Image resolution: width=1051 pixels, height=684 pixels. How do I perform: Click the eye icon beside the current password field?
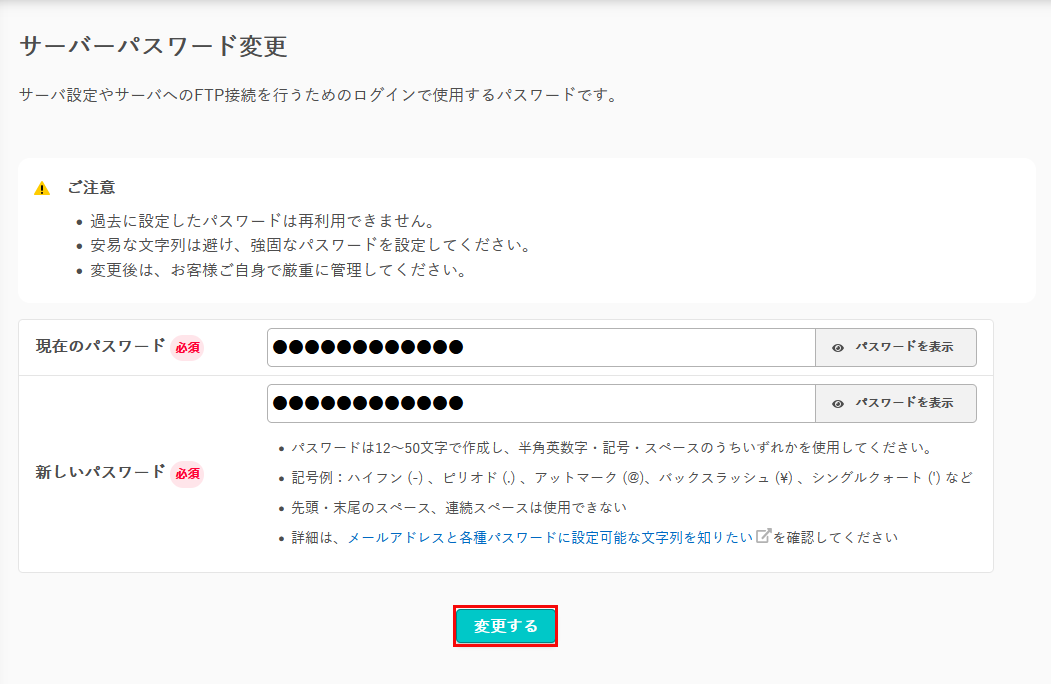pos(838,348)
